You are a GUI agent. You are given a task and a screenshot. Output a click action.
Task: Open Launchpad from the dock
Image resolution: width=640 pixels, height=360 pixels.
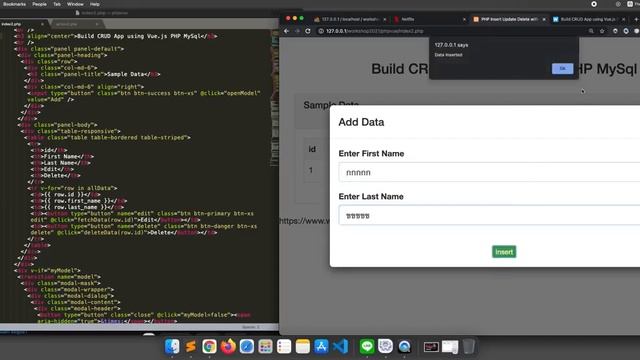click(x=265, y=347)
